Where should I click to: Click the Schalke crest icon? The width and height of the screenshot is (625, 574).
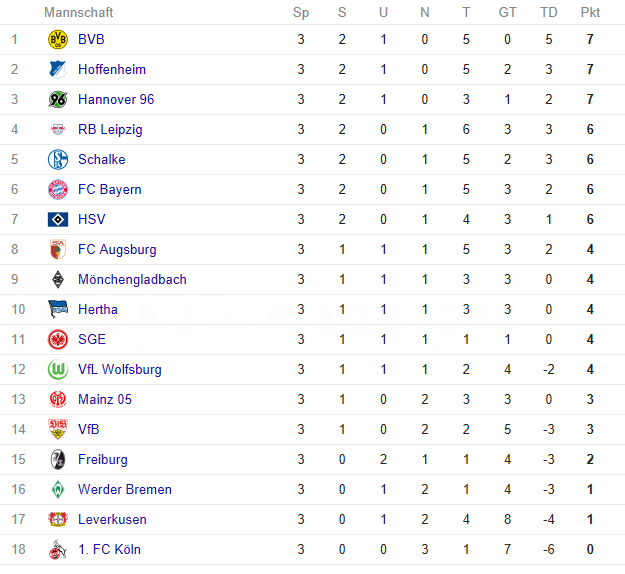click(x=58, y=159)
